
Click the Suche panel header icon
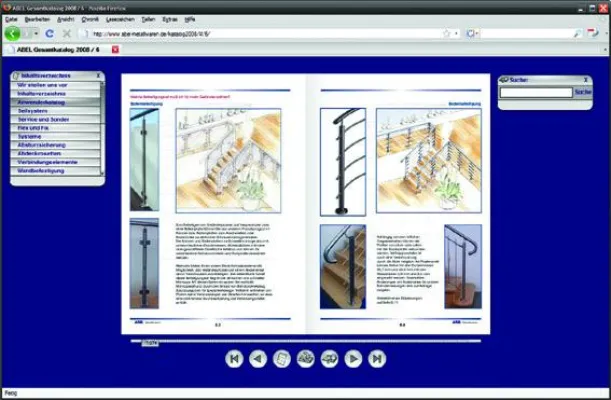504,79
